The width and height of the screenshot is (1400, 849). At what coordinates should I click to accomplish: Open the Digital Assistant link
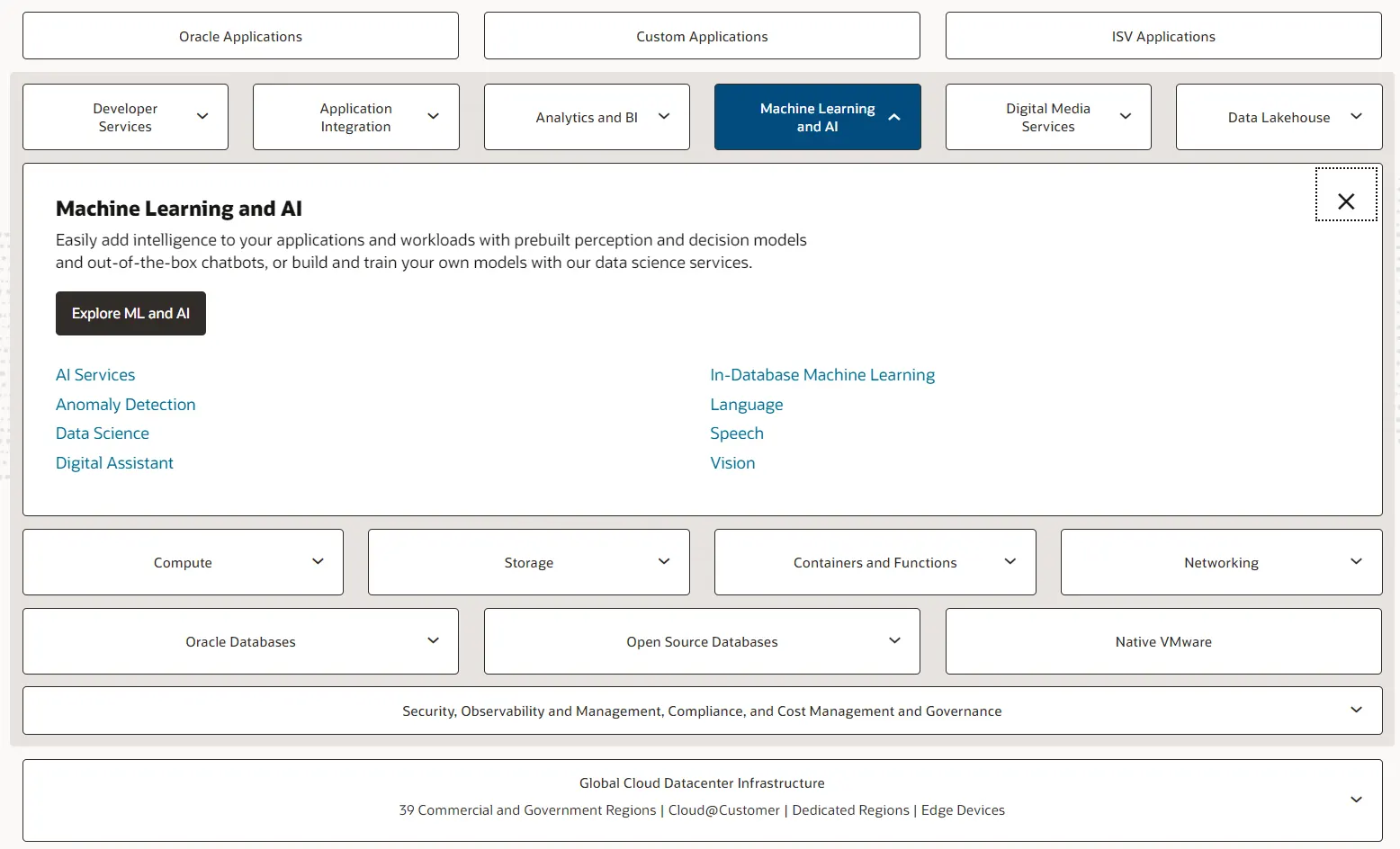click(x=114, y=463)
